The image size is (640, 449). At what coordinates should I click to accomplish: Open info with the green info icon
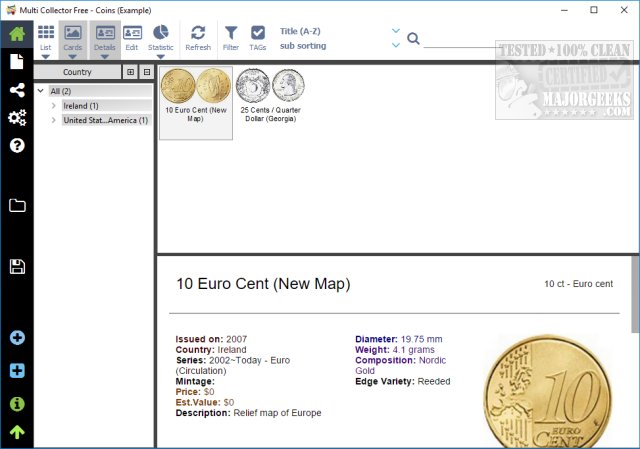point(17,404)
